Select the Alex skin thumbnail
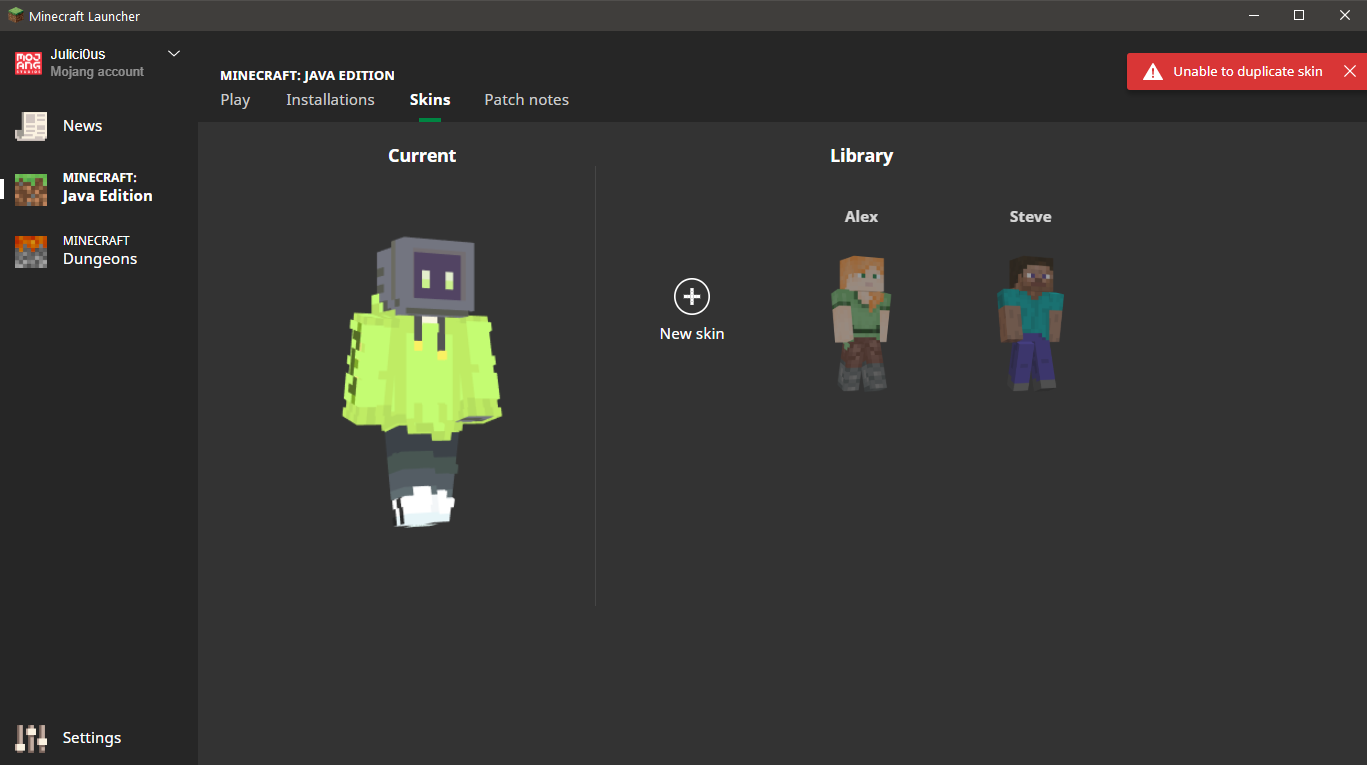The width and height of the screenshot is (1367, 765). [861, 322]
